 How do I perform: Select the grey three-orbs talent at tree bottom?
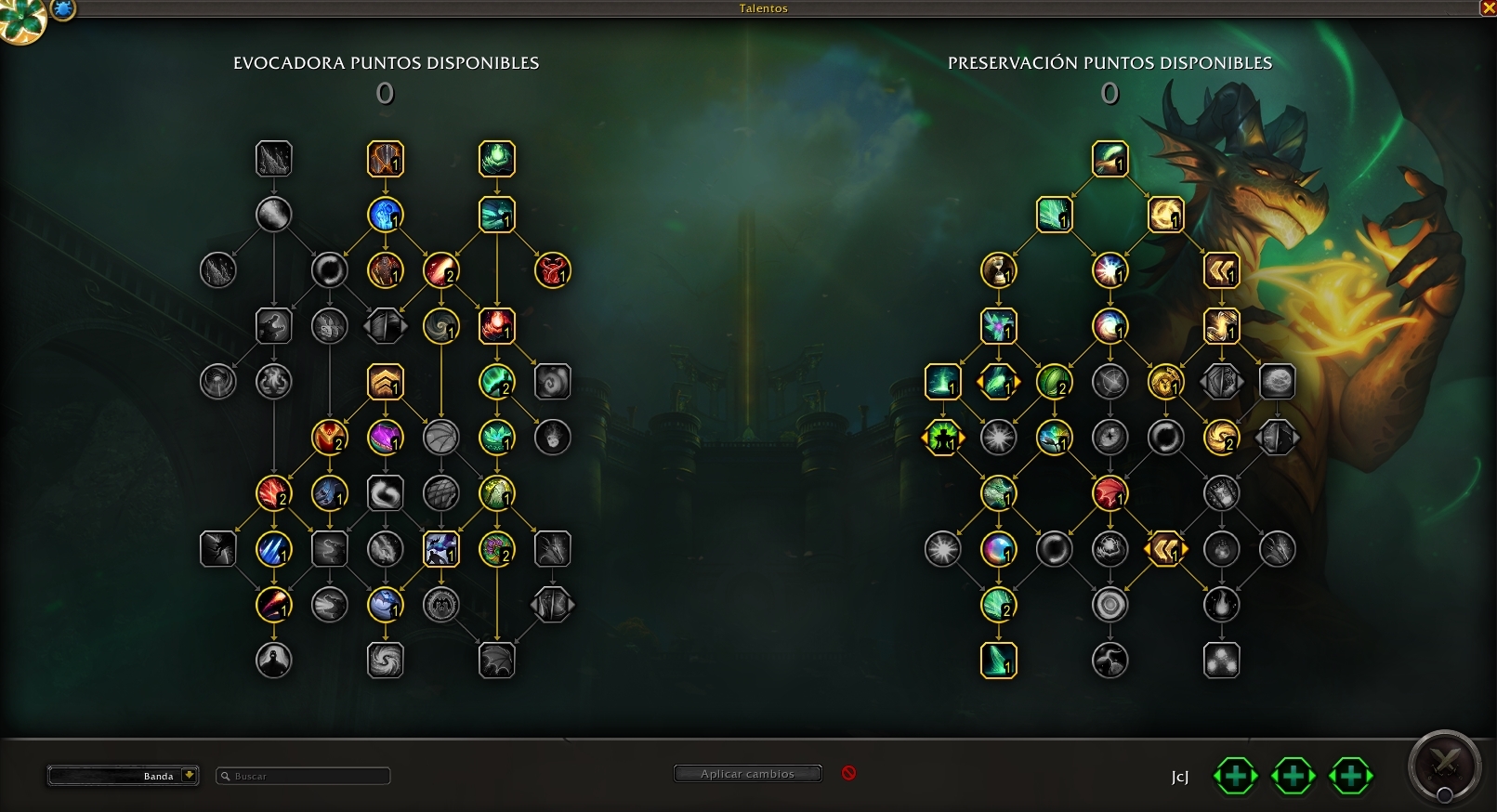point(1221,661)
